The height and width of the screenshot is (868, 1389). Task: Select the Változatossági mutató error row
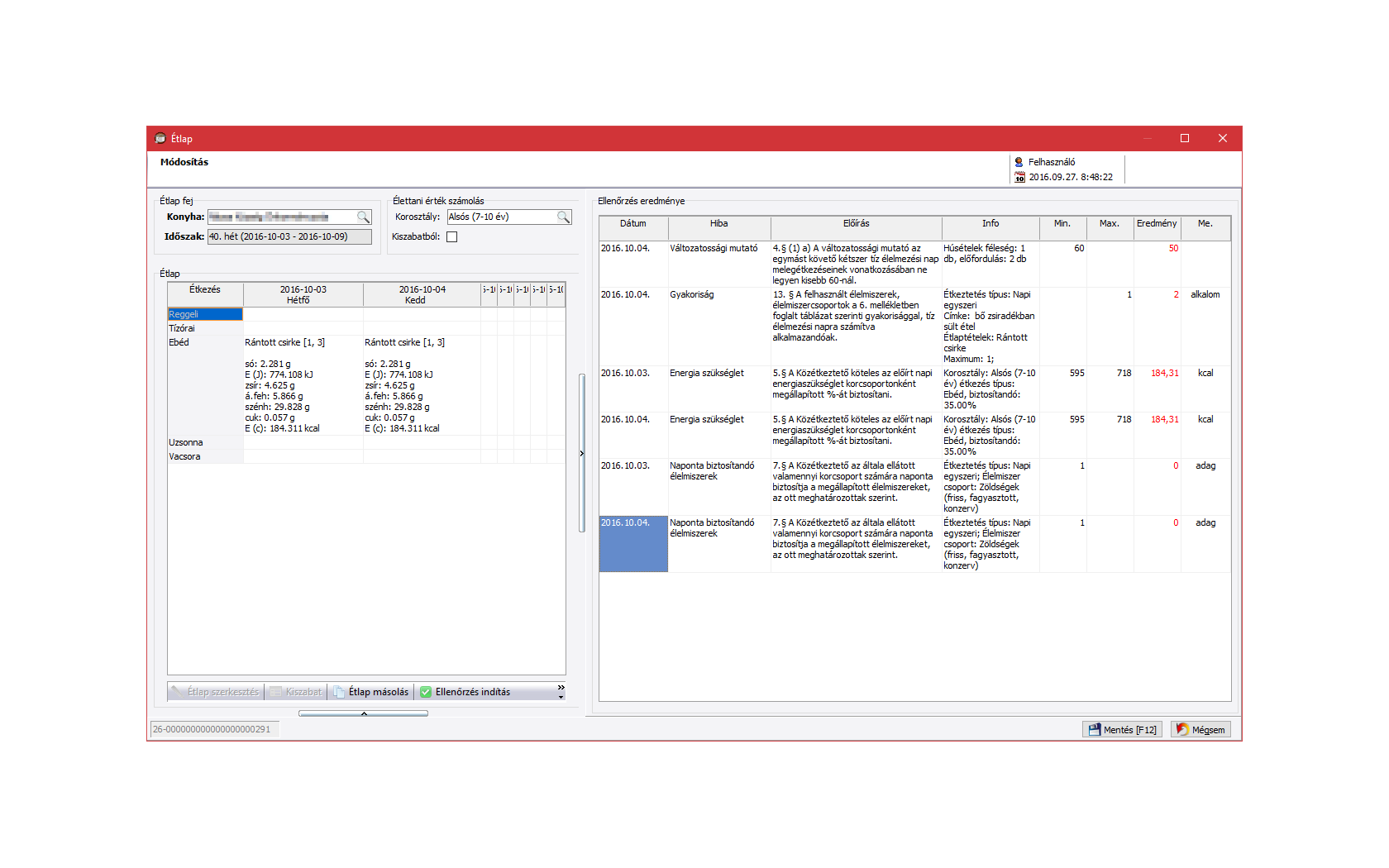[x=714, y=249]
